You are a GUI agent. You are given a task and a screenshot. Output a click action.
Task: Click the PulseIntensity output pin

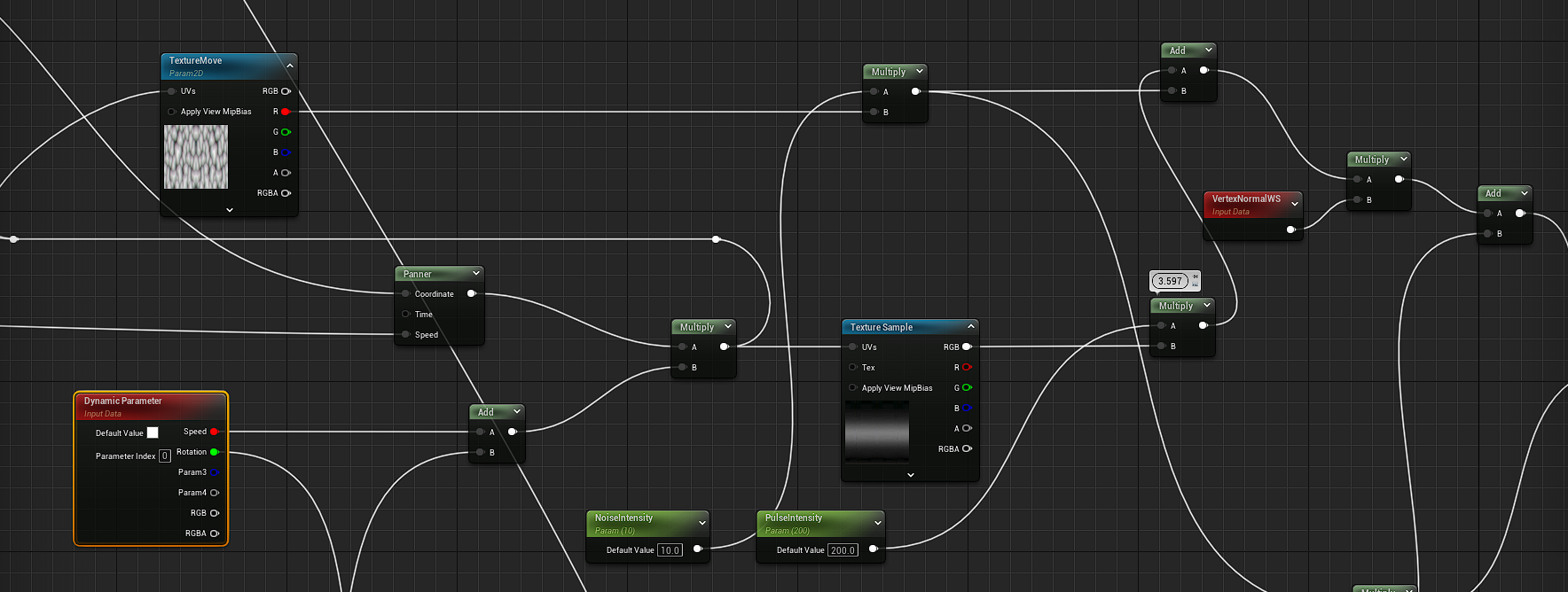(873, 549)
